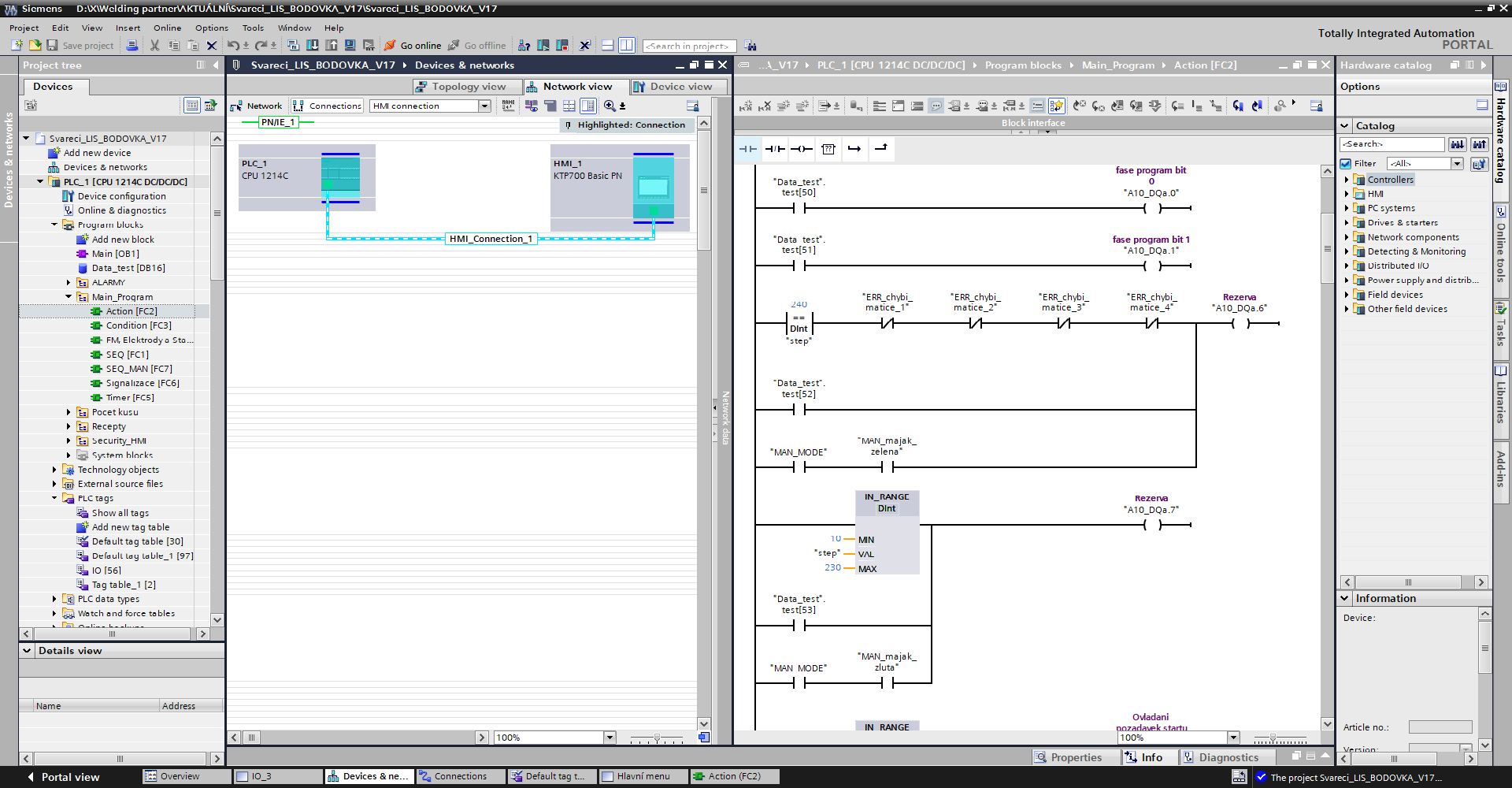Expand the Recepty folder
This screenshot has height=788, width=1512.
point(69,426)
